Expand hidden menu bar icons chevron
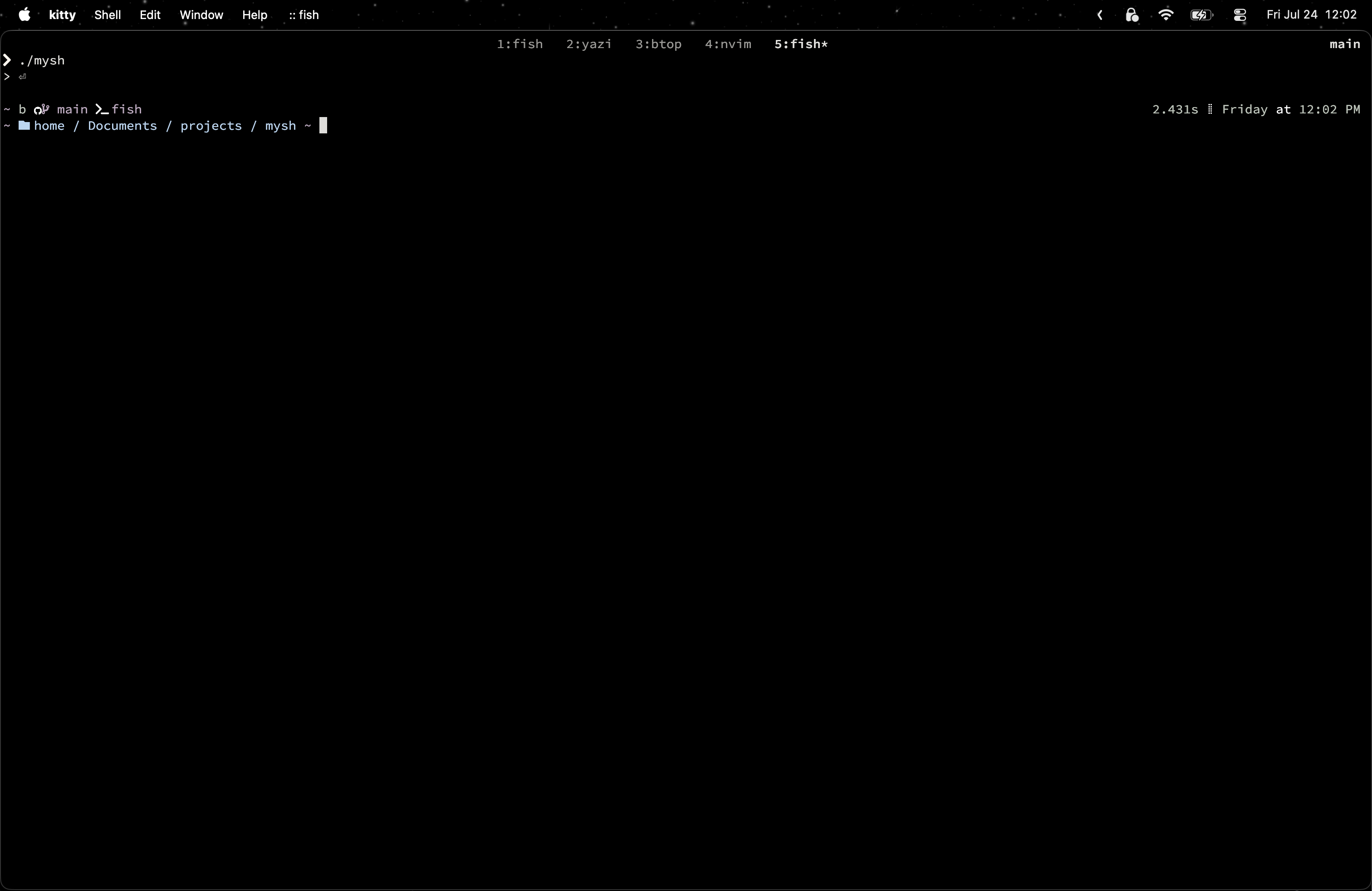The width and height of the screenshot is (1372, 891). 1100,15
